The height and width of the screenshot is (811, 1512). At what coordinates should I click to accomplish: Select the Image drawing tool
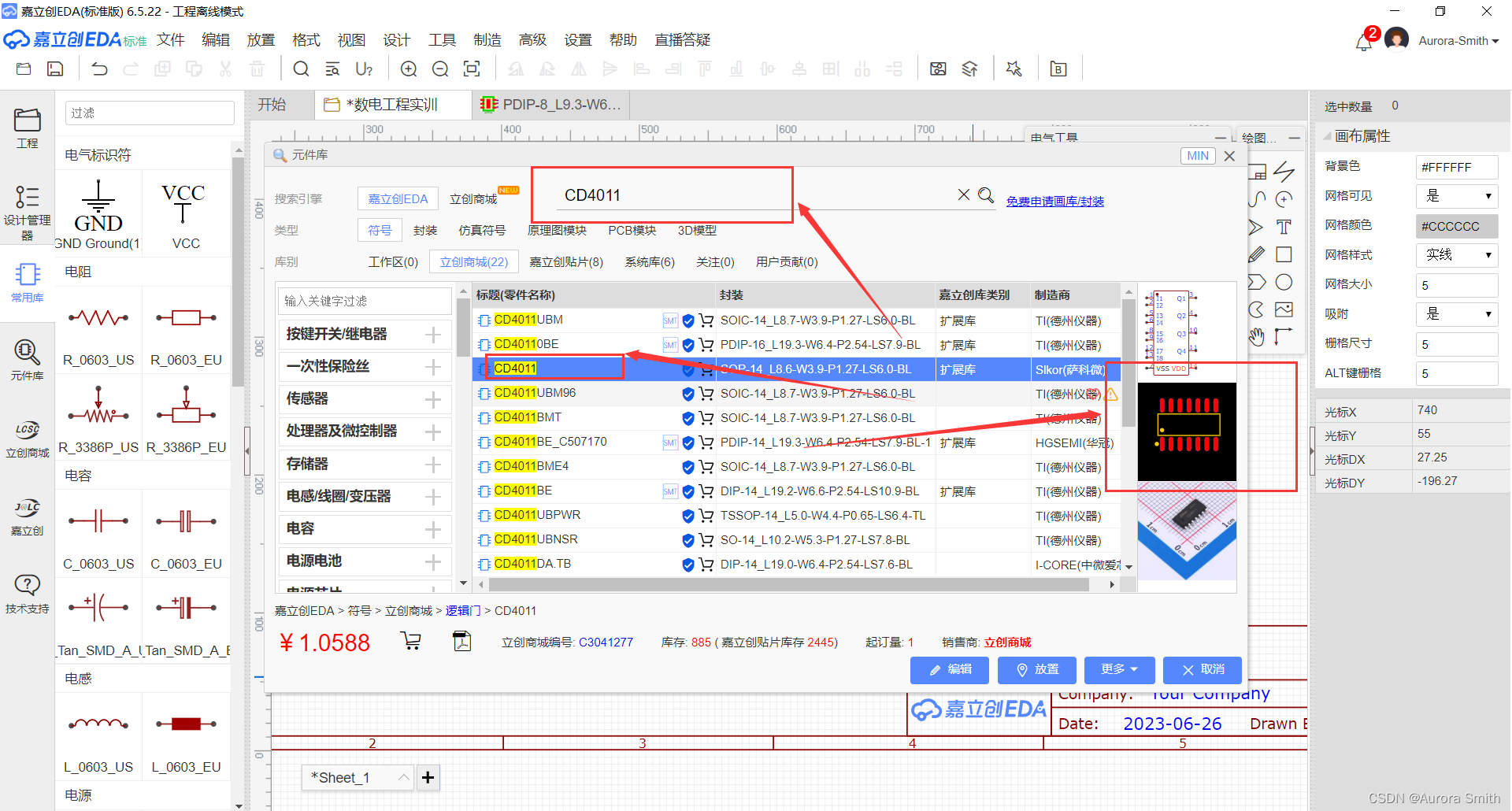coord(1284,309)
